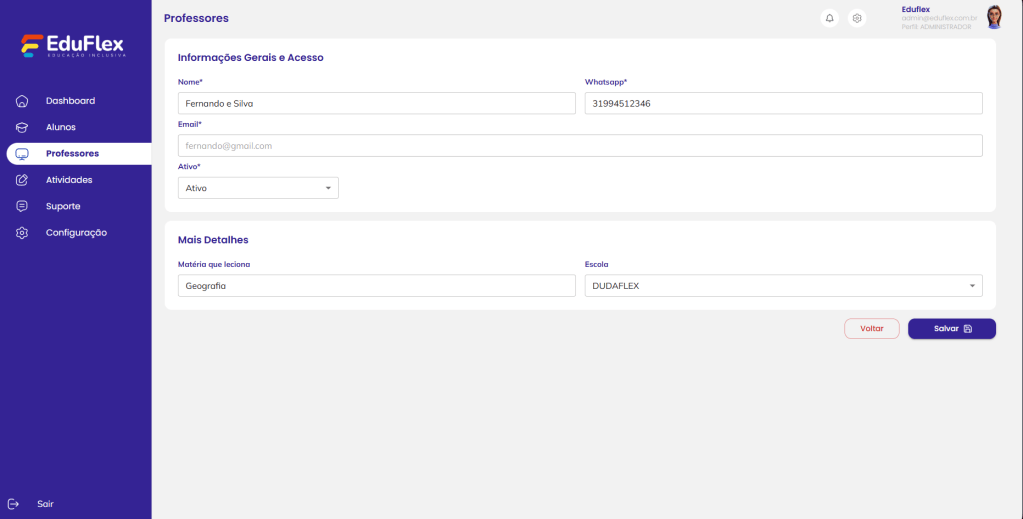
Task: Click the Alunos graduation cap icon
Action: point(22,127)
